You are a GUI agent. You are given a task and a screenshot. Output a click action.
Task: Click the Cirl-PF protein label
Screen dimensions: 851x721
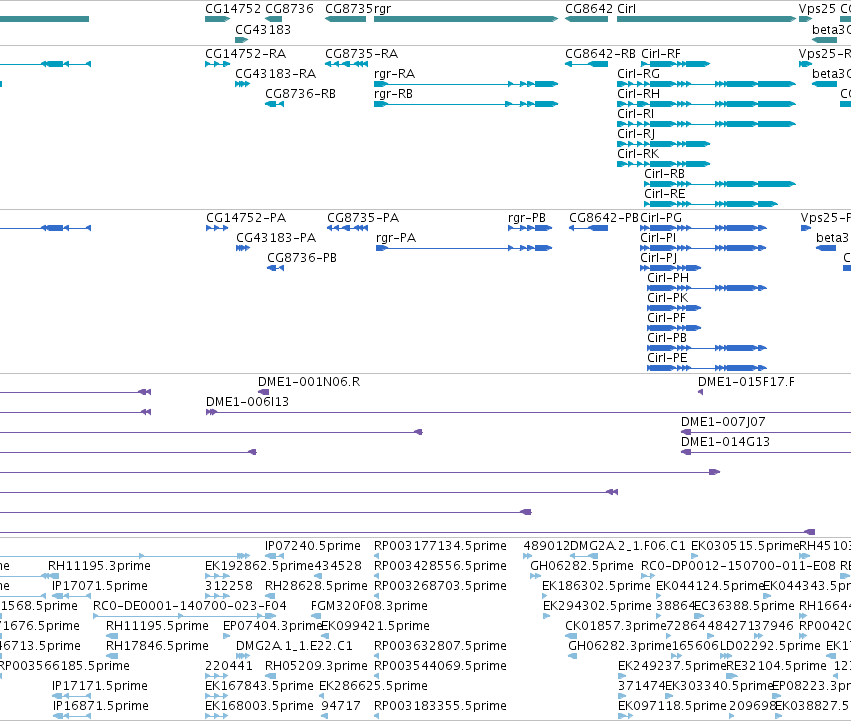click(666, 318)
